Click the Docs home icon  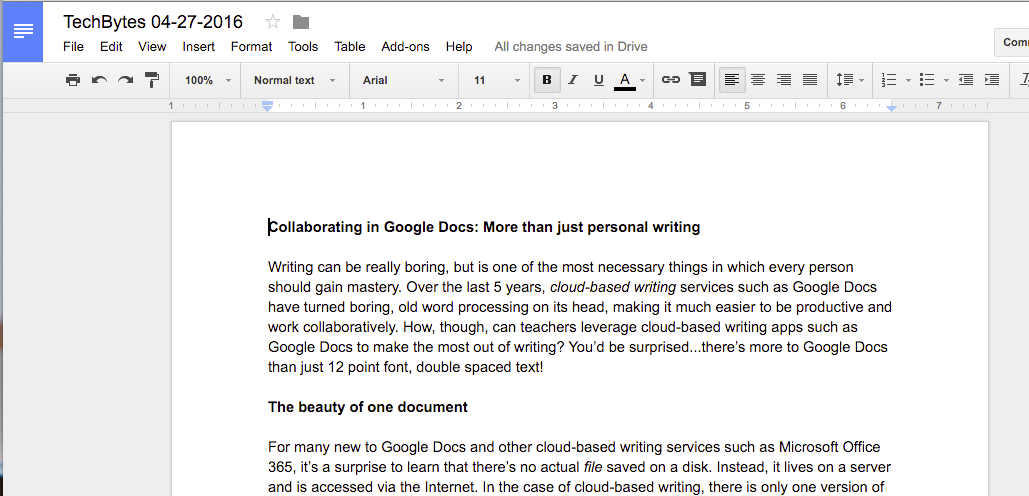pos(23,32)
